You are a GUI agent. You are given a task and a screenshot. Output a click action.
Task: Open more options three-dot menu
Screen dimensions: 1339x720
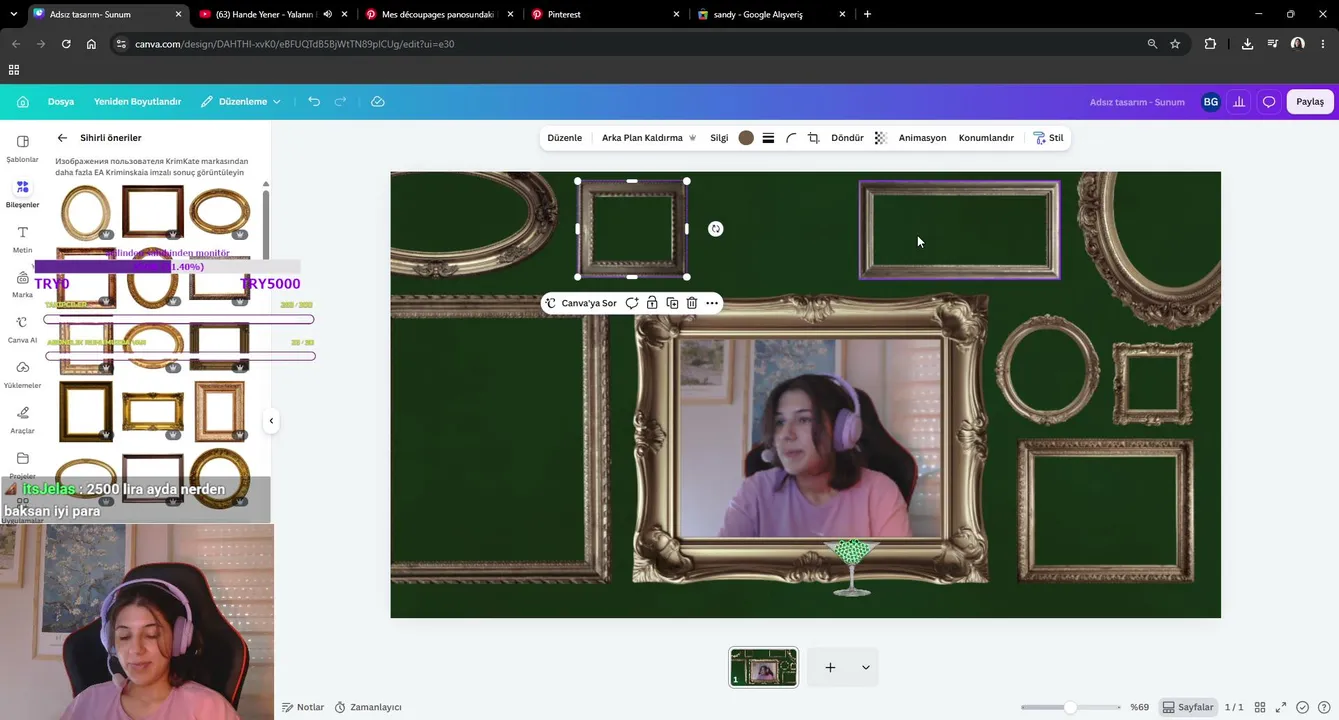[712, 303]
